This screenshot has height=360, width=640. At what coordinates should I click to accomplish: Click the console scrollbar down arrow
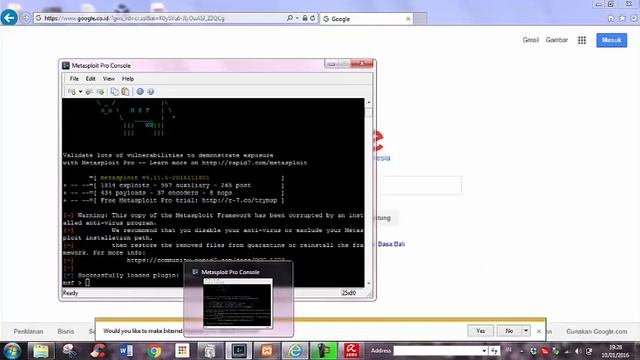[x=369, y=283]
